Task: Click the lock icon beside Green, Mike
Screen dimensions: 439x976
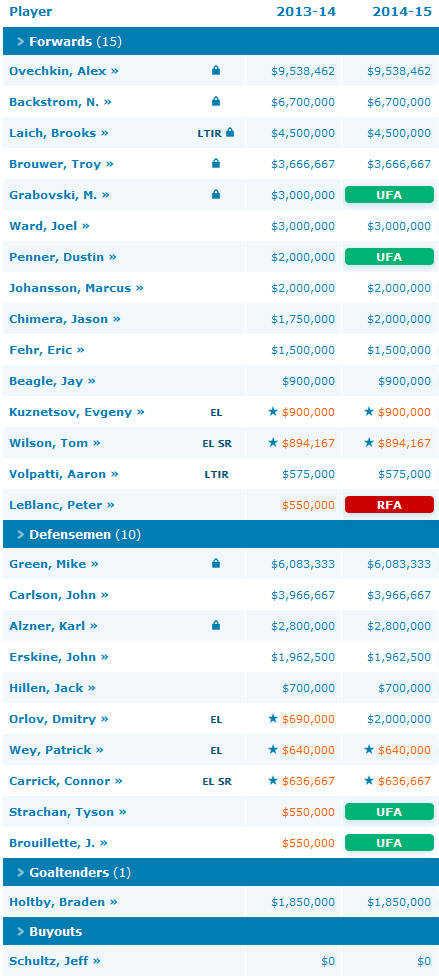Action: click(x=216, y=564)
